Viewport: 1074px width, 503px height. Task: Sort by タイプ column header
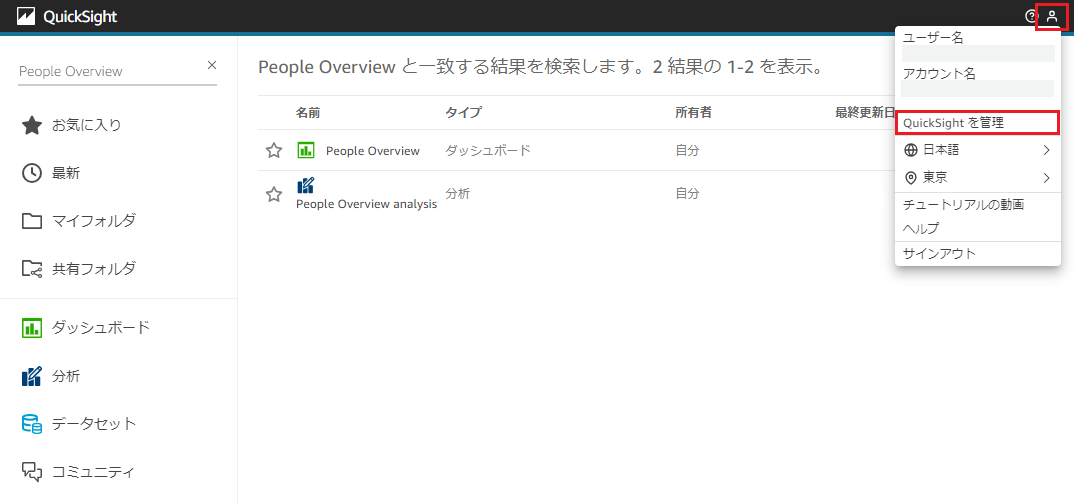pyautogui.click(x=463, y=112)
